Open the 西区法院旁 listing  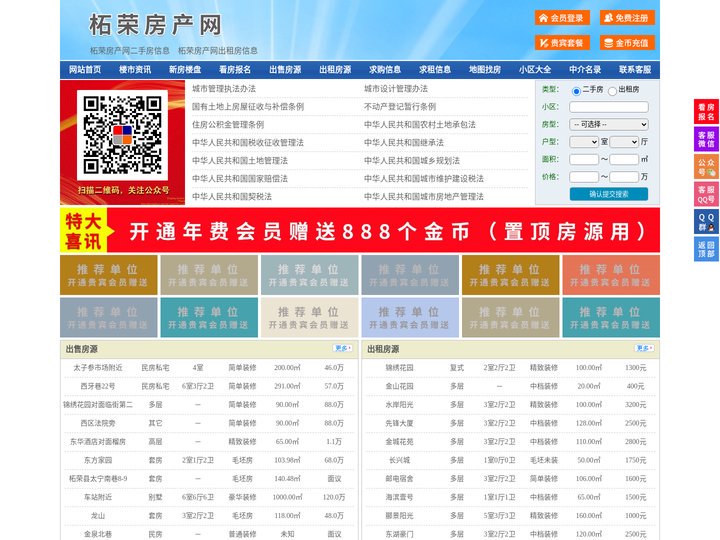tap(98, 423)
